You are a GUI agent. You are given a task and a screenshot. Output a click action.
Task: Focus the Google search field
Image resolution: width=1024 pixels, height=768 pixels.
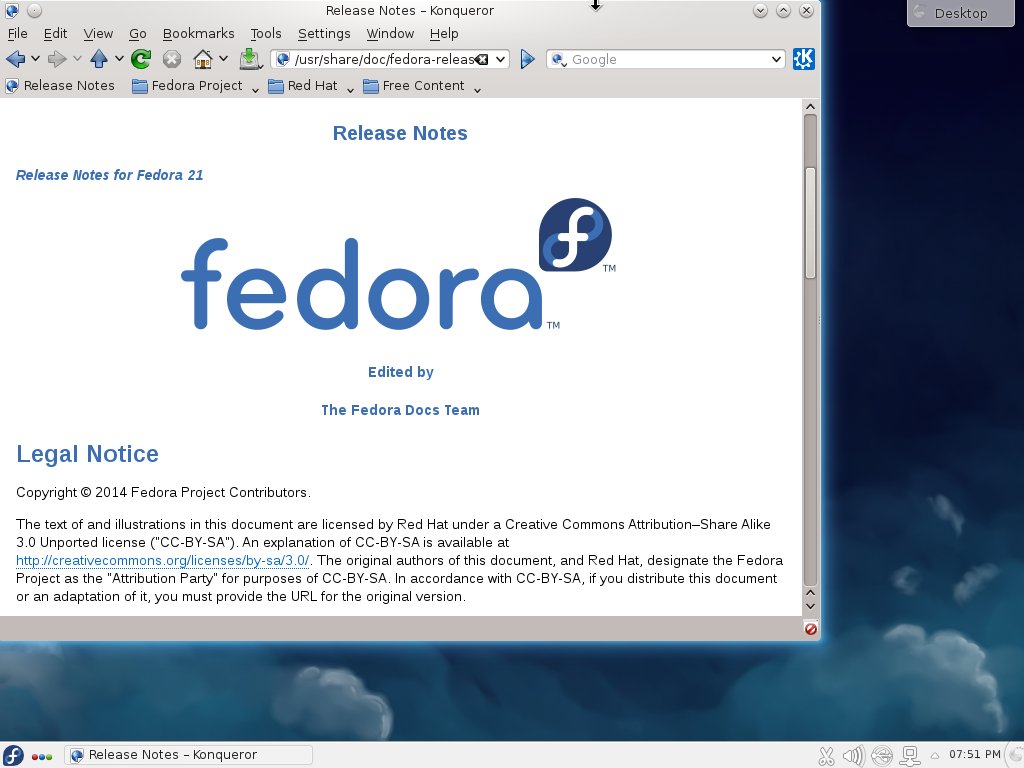point(668,59)
